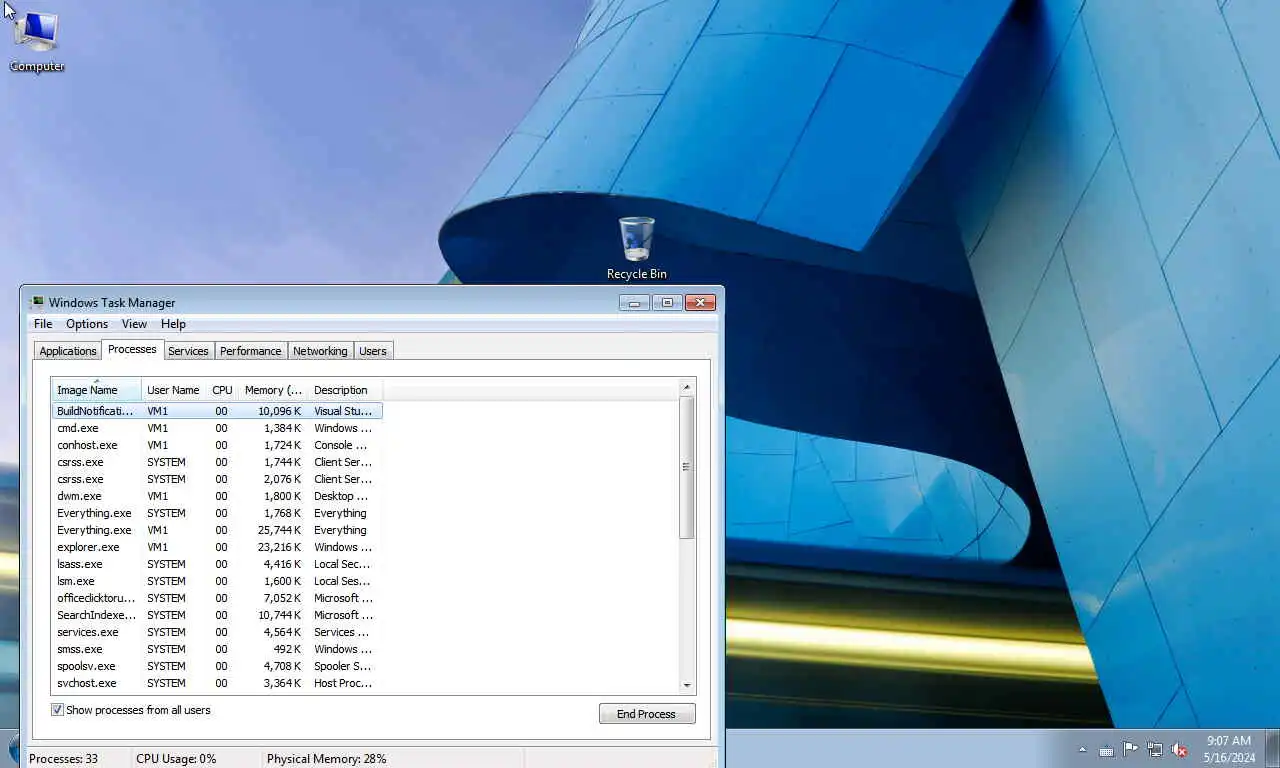
Task: Sort by Description column header
Action: point(345,390)
